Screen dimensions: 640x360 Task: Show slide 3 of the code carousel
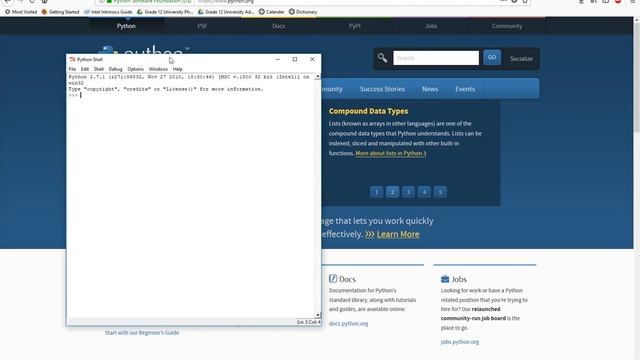click(x=408, y=192)
